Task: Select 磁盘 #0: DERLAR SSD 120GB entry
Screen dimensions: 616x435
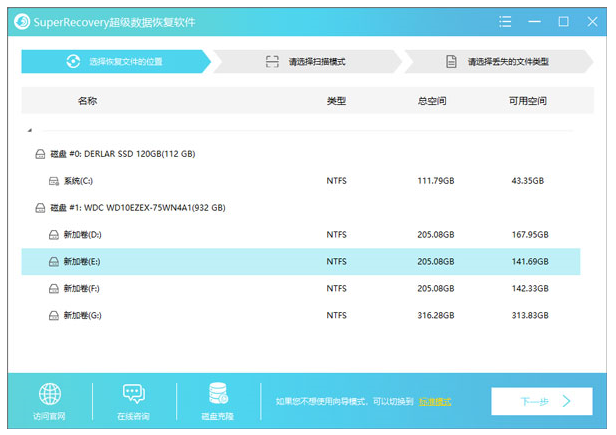Action: coord(123,154)
